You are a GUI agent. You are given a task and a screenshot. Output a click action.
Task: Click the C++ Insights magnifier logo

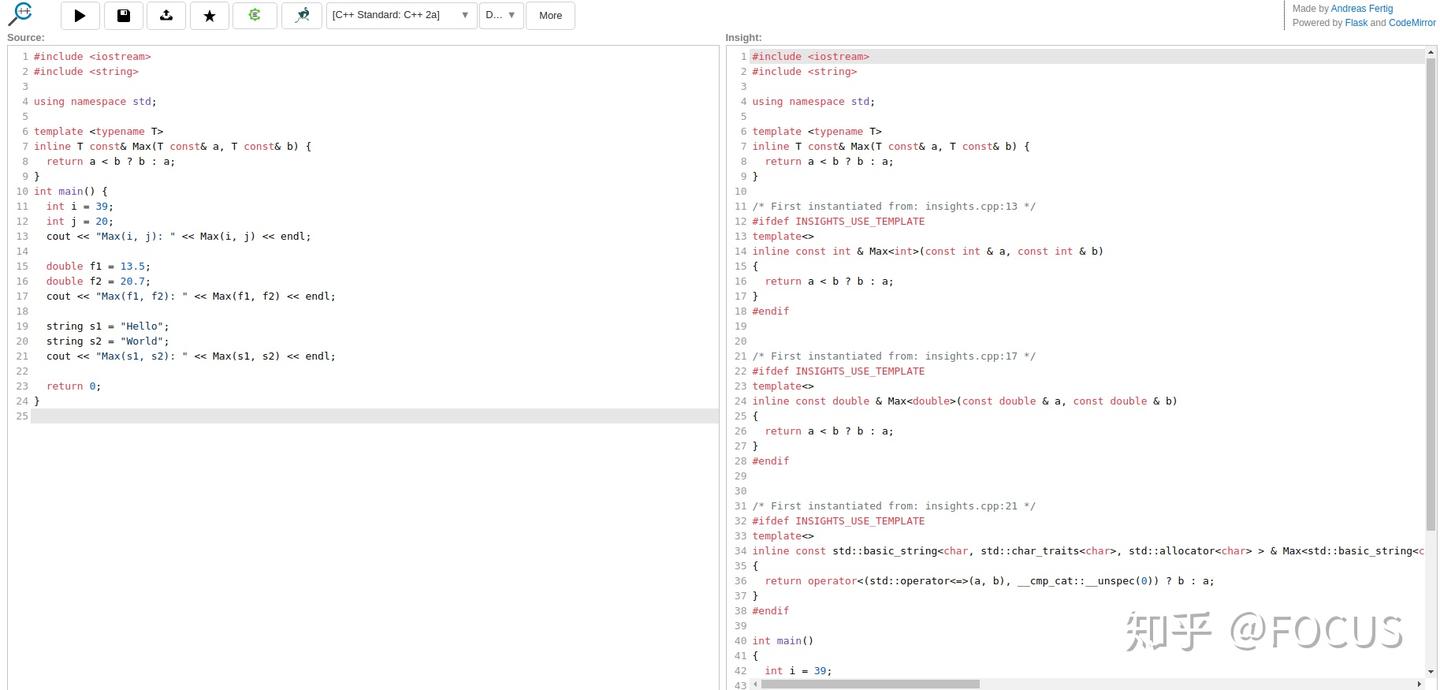click(x=20, y=14)
